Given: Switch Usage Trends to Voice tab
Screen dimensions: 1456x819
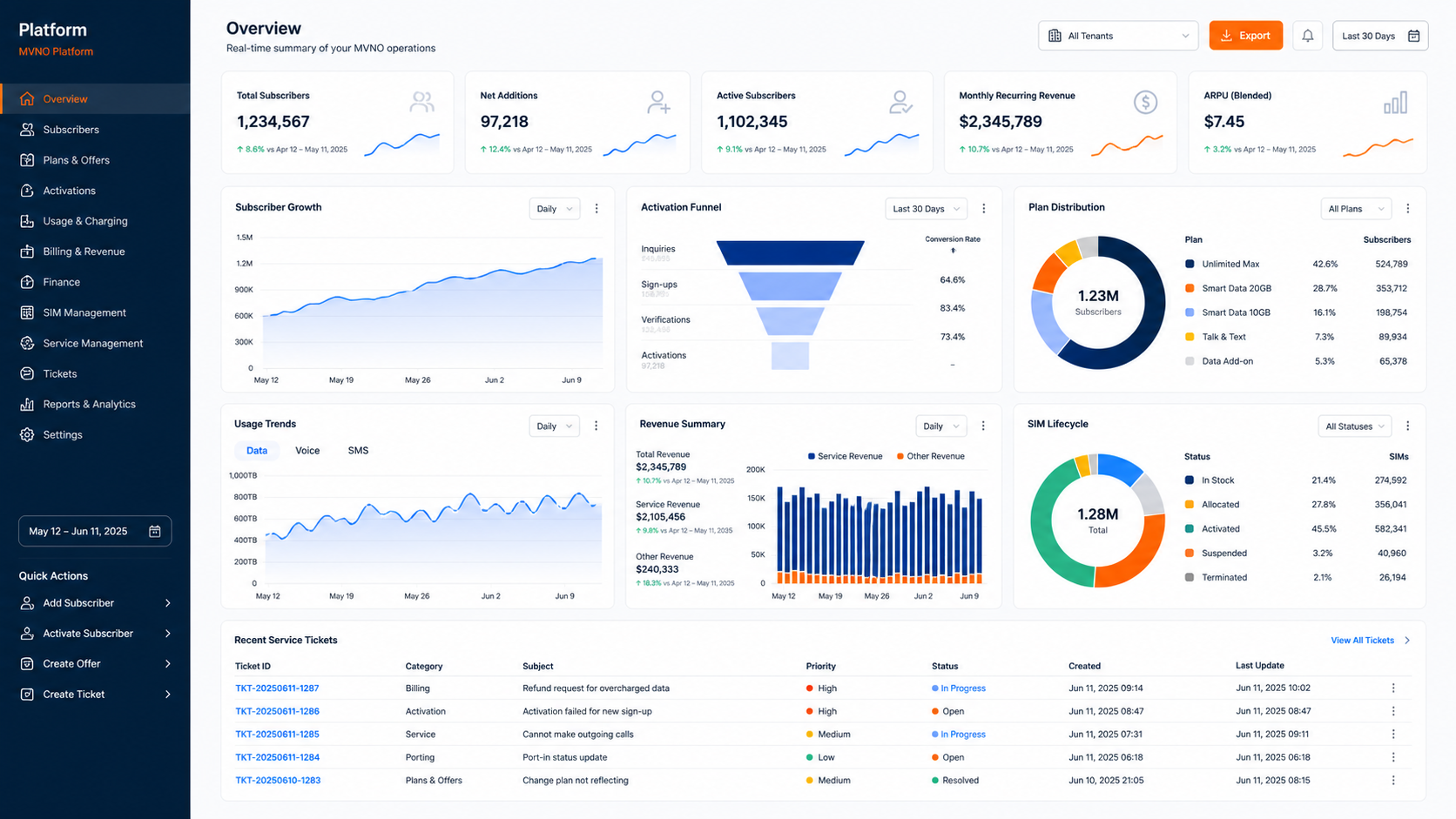Looking at the screenshot, I should tap(307, 451).
